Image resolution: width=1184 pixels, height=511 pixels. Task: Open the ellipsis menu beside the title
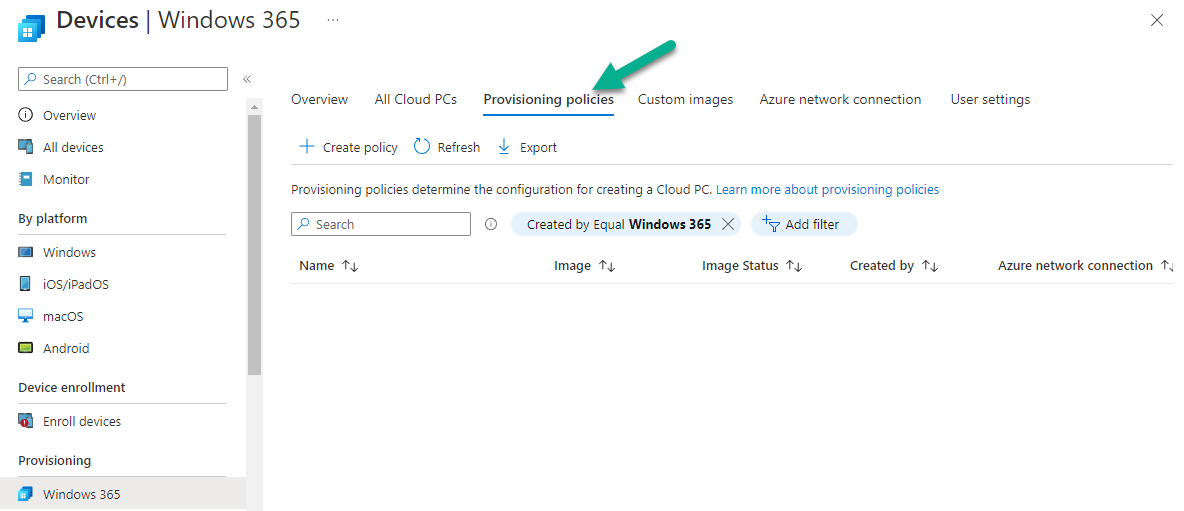click(x=332, y=20)
